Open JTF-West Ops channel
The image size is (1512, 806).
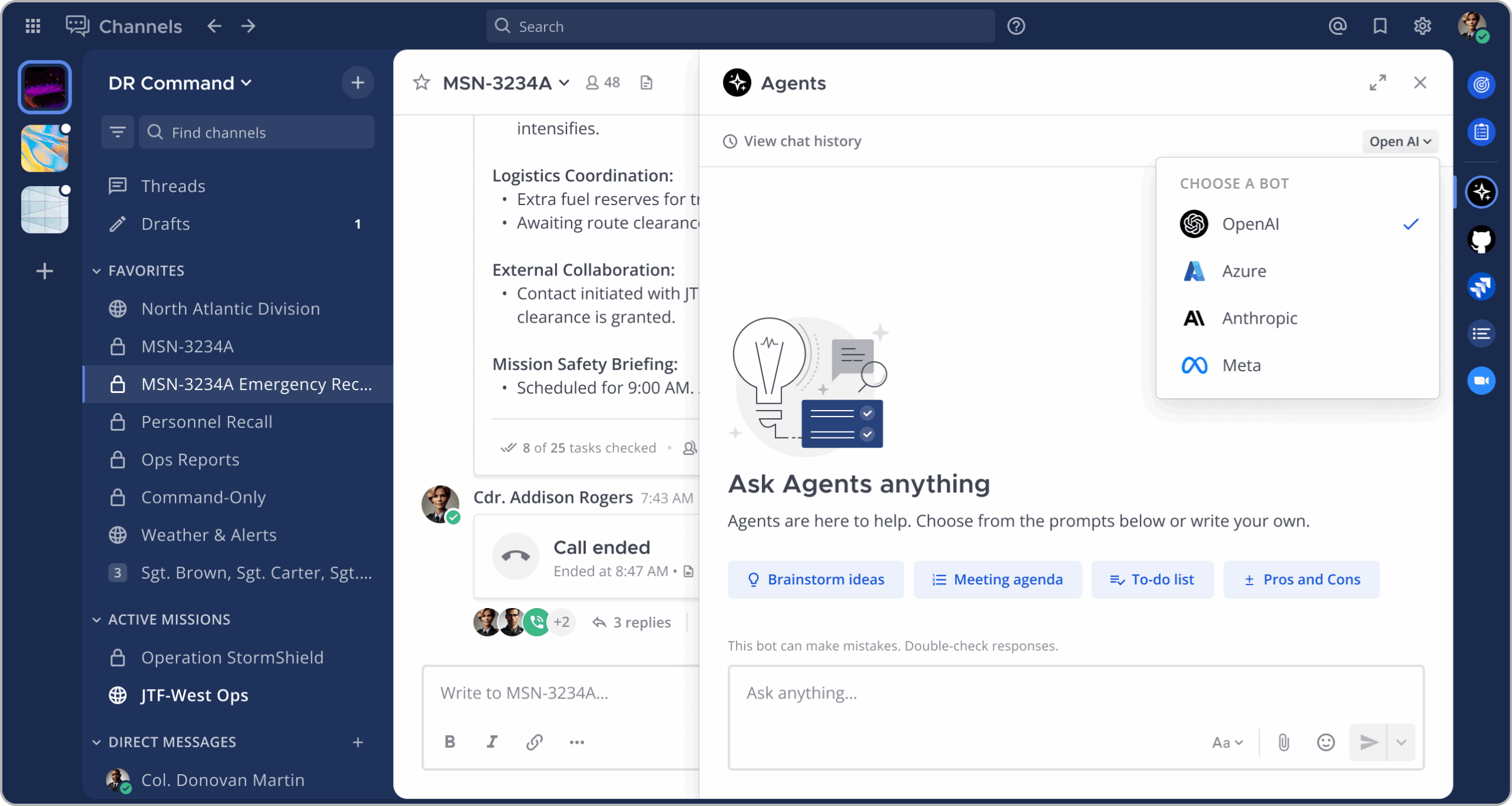tap(237, 695)
